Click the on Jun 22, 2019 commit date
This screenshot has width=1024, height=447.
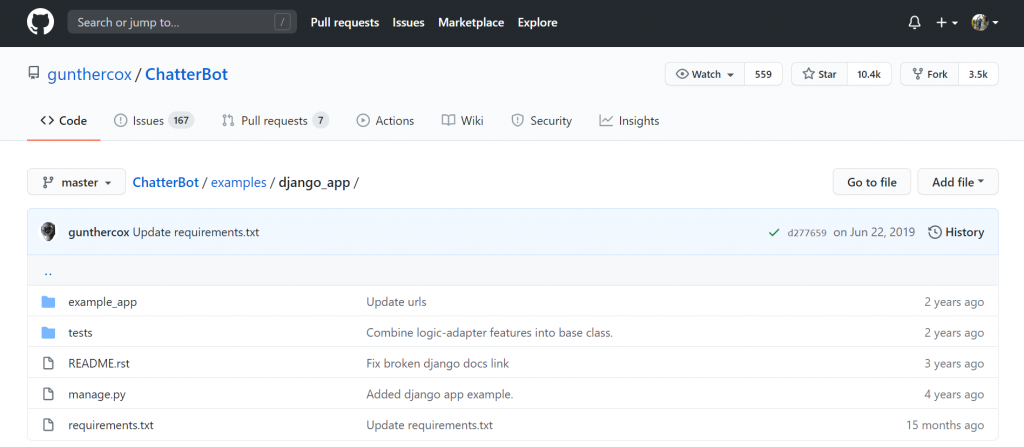pos(874,232)
